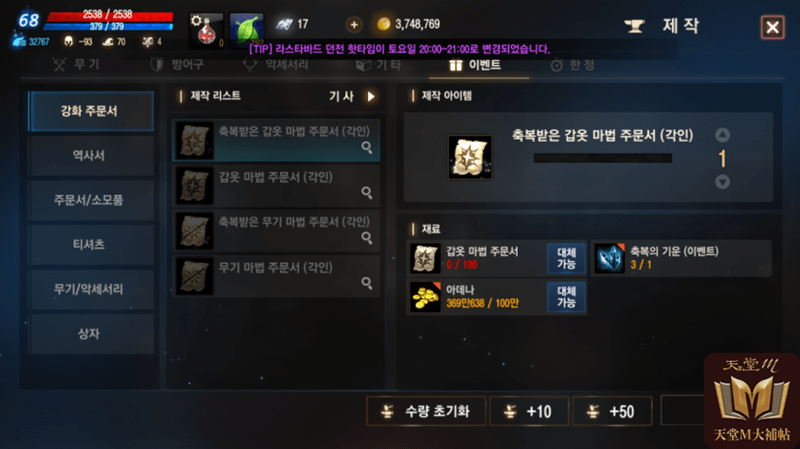Increase craft quantity with the up arrow
Screen dimensions: 800x449
tap(722, 135)
